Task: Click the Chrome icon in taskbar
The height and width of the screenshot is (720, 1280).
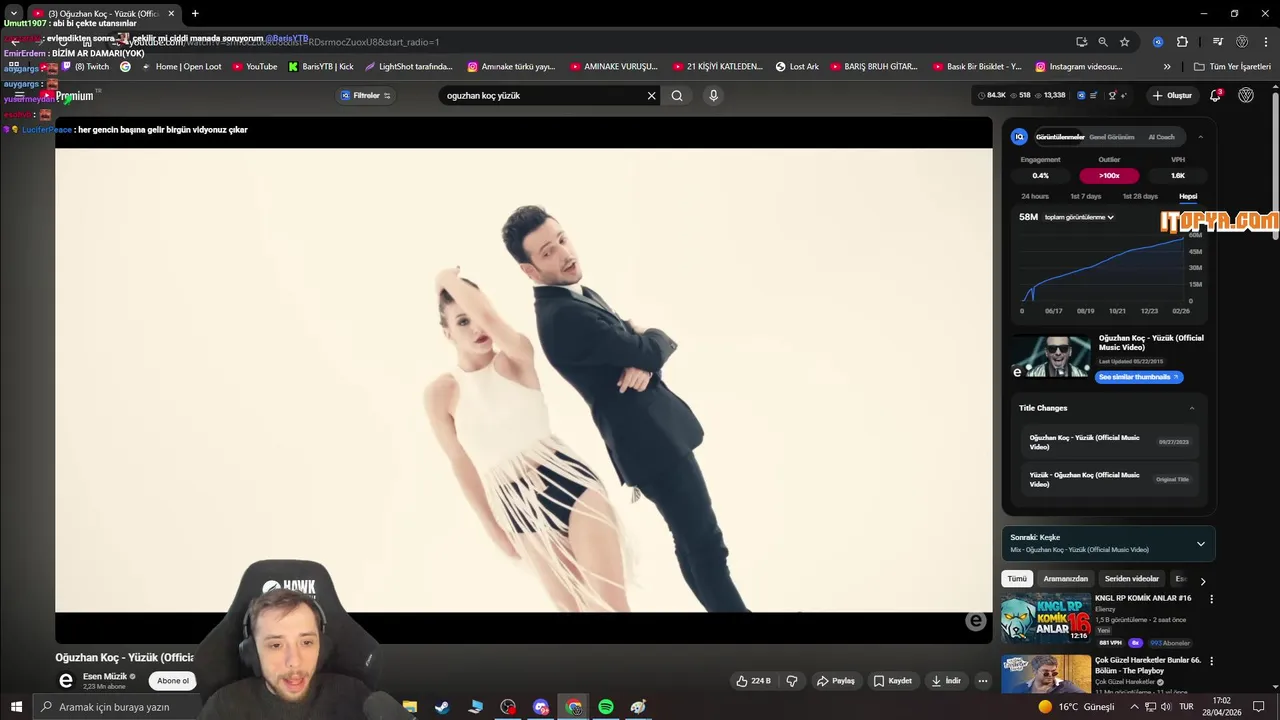Action: pos(573,707)
